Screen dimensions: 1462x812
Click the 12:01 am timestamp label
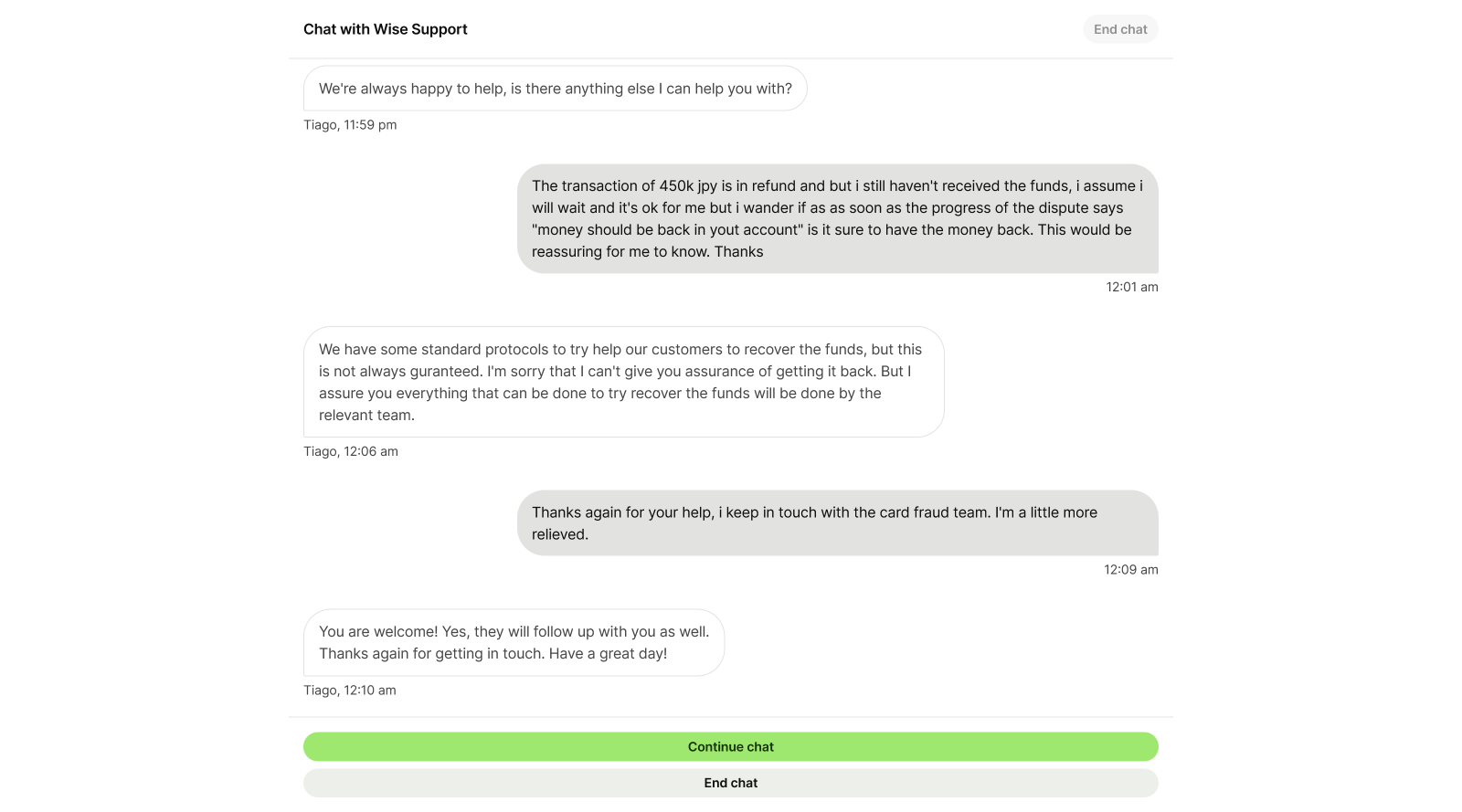pos(1132,287)
